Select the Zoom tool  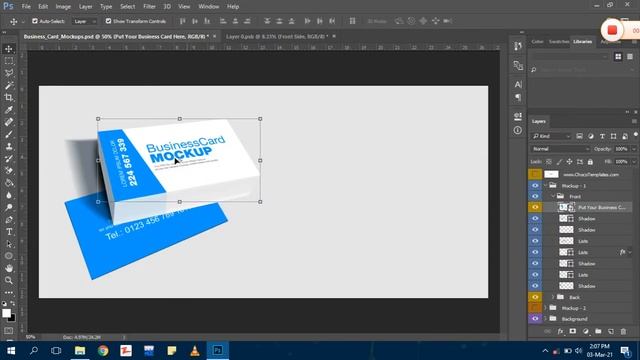click(9, 280)
